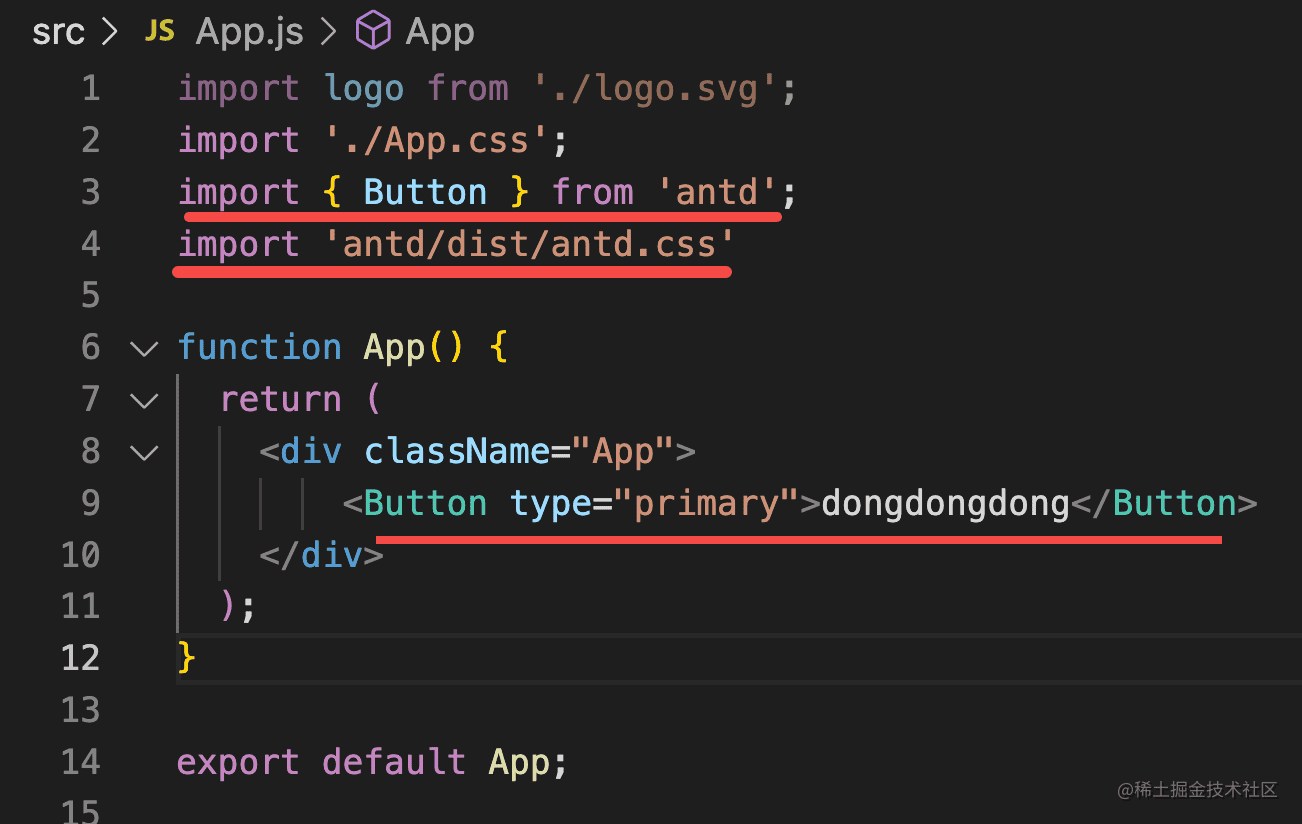Collapse the return block fold arrow on line 7
Viewport: 1302px width, 824px height.
145,401
